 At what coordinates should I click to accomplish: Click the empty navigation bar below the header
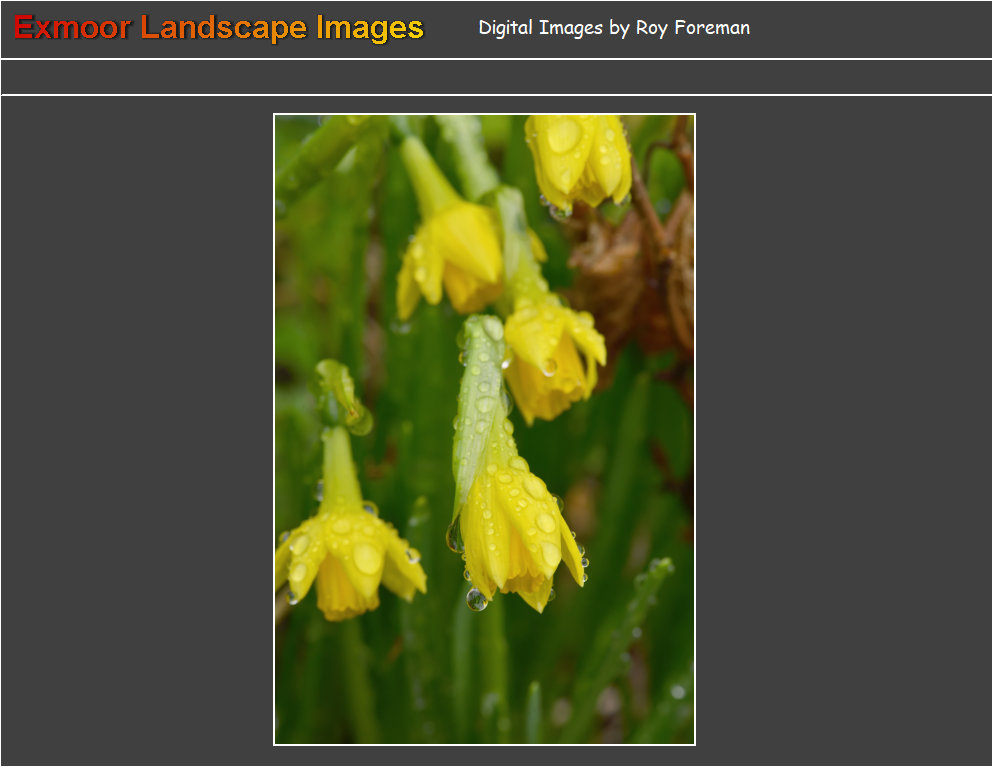pyautogui.click(x=496, y=77)
